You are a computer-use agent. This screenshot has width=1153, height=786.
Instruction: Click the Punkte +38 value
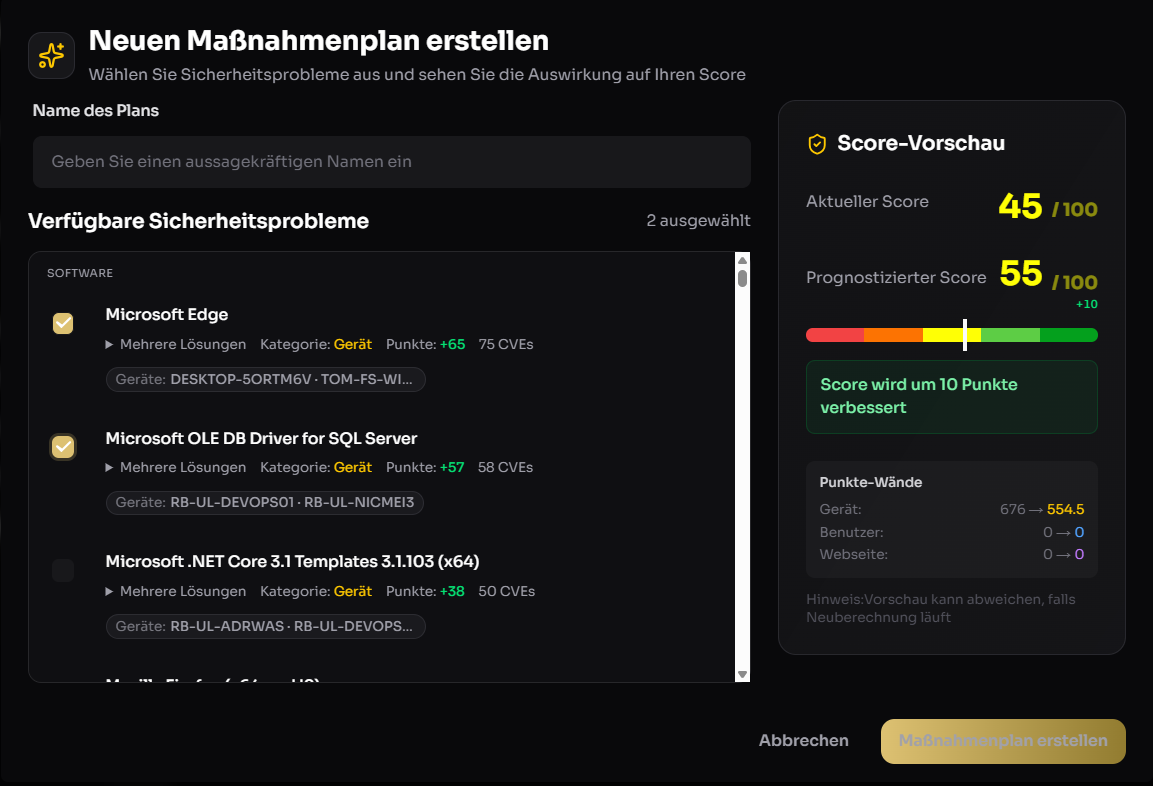pyautogui.click(x=452, y=591)
